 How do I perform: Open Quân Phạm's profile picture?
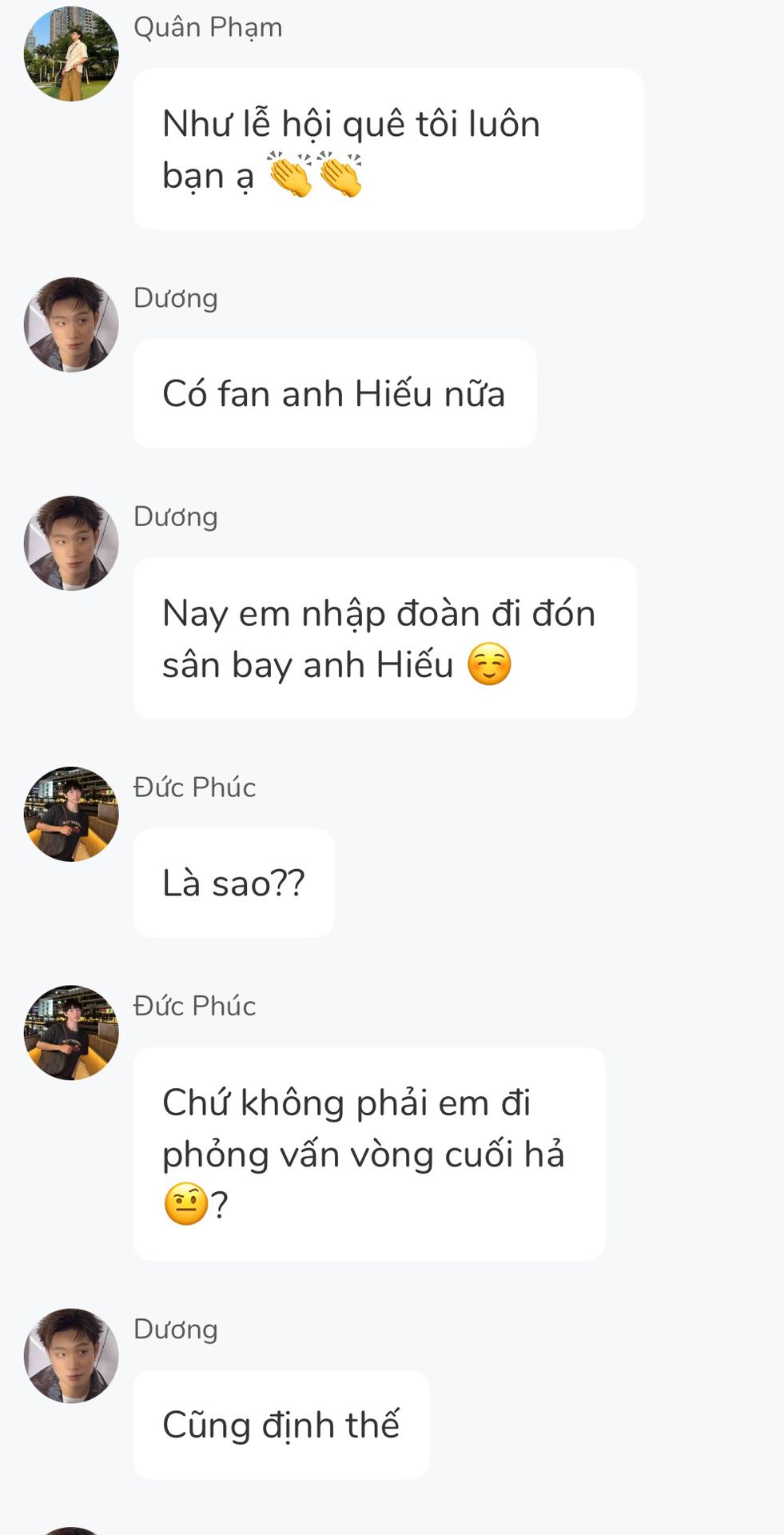[71, 54]
